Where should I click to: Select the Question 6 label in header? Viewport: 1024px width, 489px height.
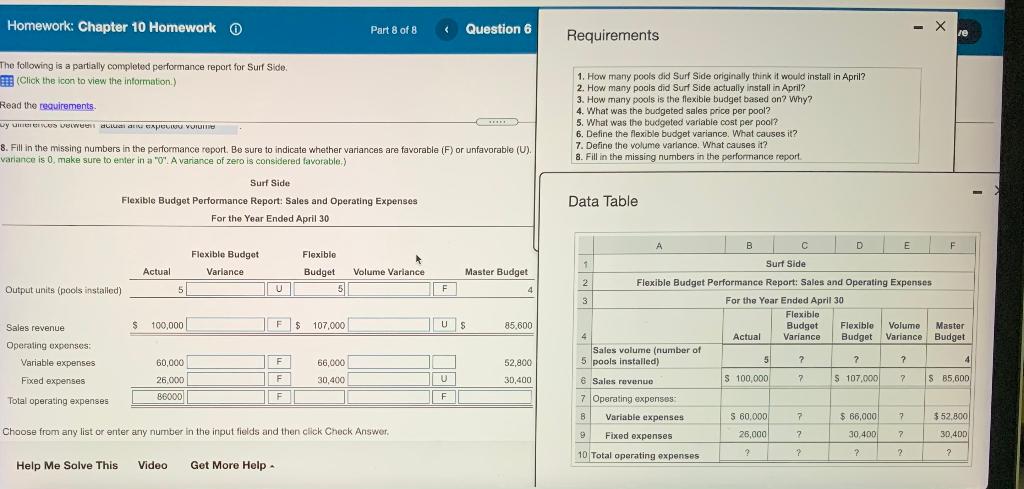tap(498, 29)
